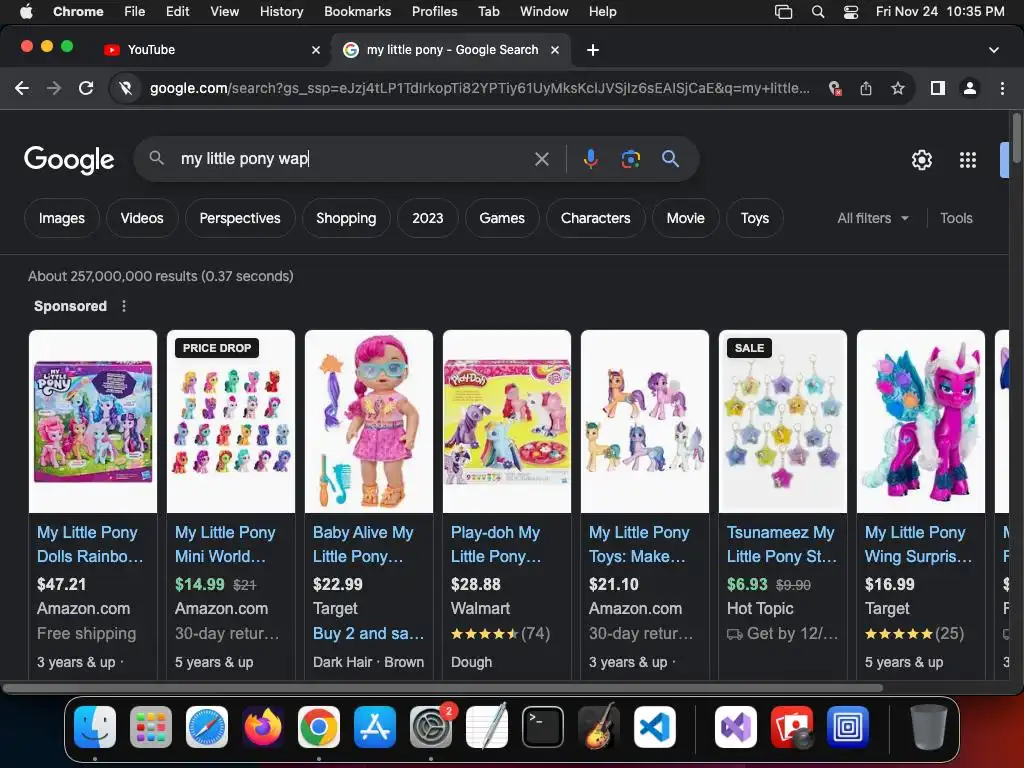Image resolution: width=1024 pixels, height=768 pixels.
Task: Open the History menu
Action: click(281, 11)
